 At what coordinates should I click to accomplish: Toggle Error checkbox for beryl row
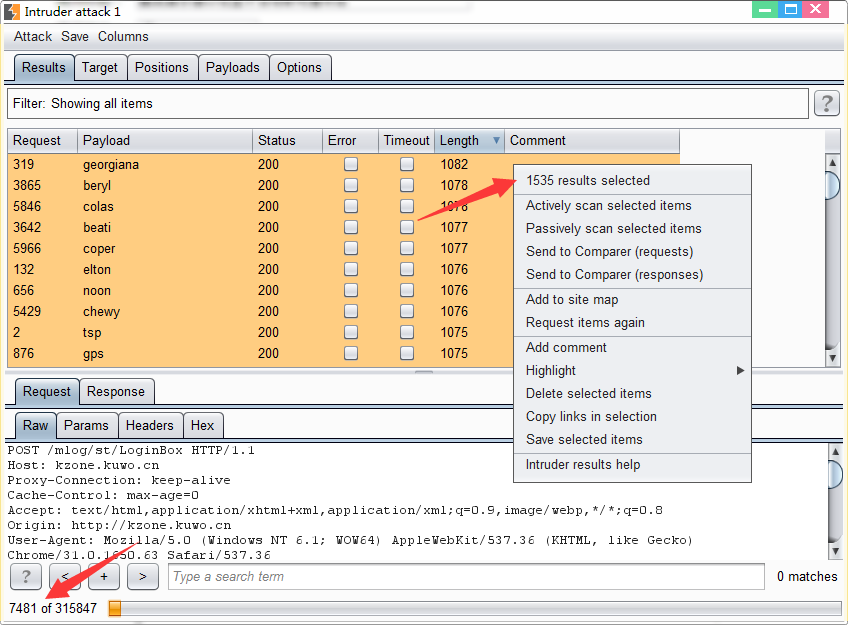(x=351, y=185)
